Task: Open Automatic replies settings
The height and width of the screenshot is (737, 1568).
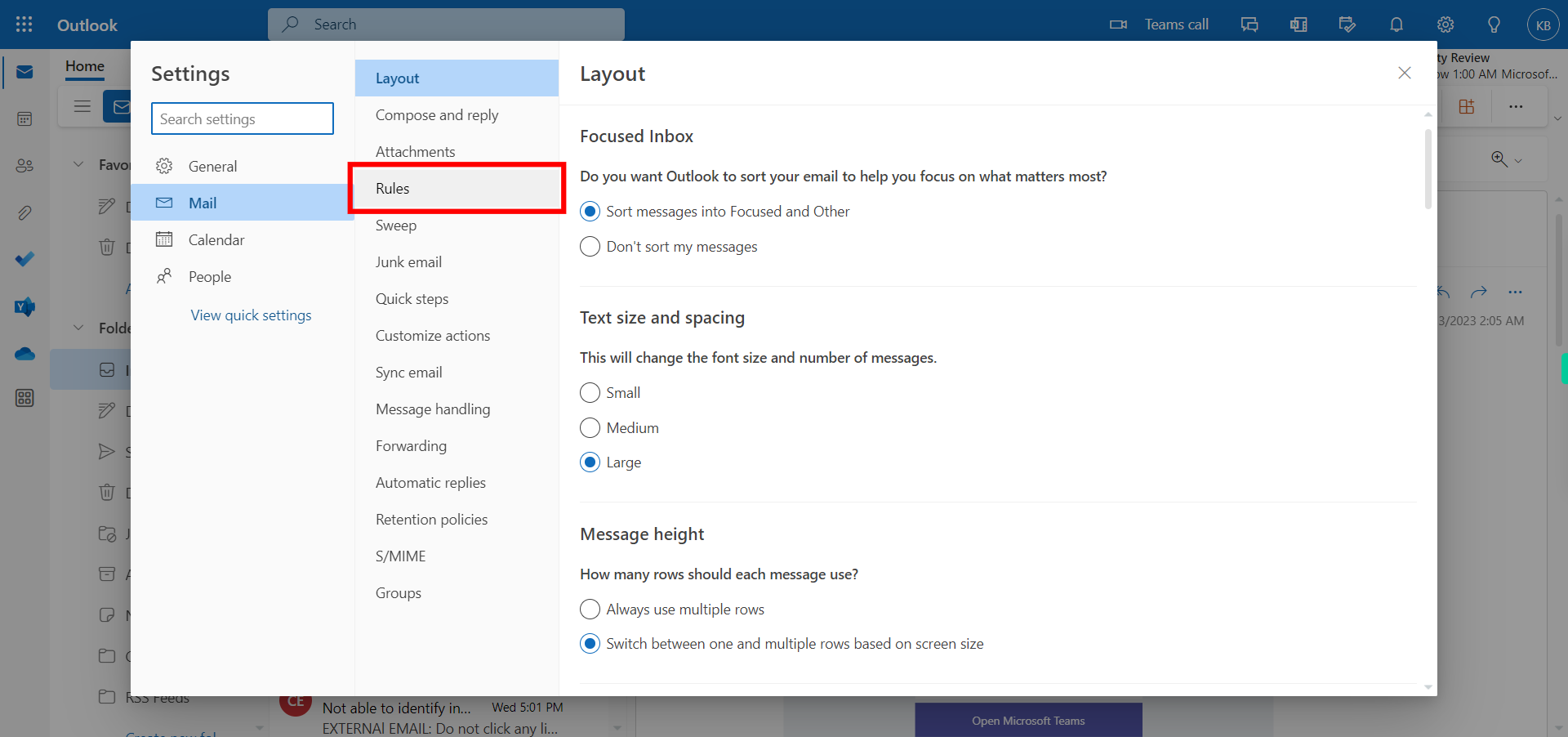Action: (x=457, y=483)
